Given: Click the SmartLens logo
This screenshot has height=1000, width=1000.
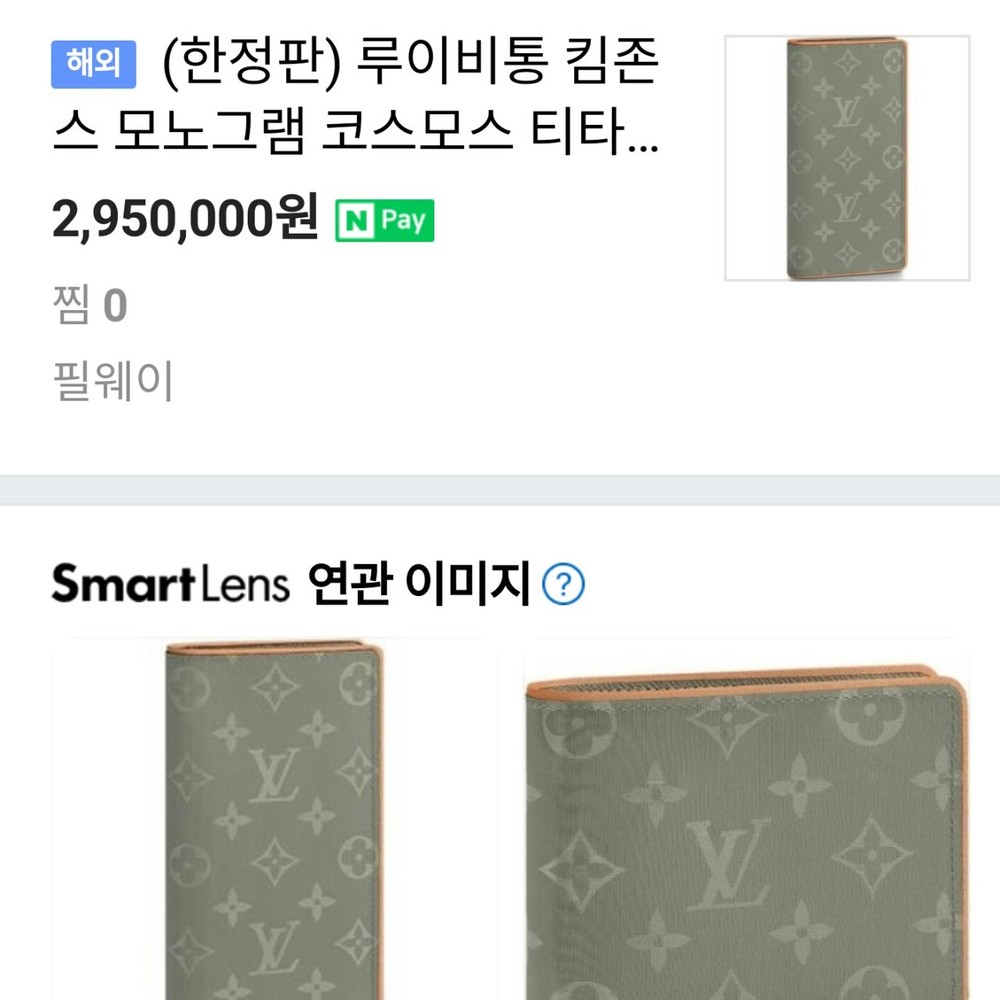Looking at the screenshot, I should pyautogui.click(x=170, y=583).
